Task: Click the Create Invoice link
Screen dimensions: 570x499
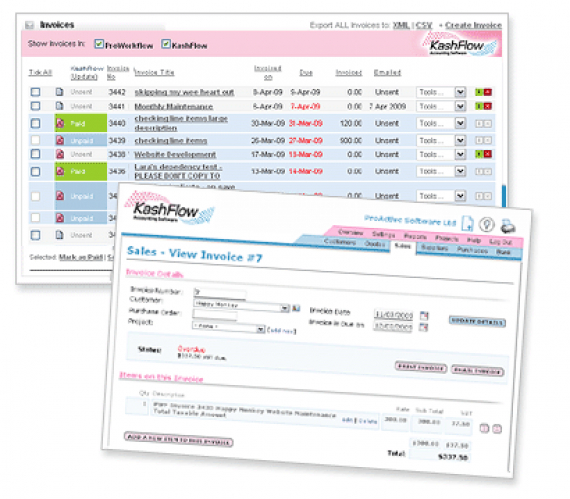Action: click(x=473, y=25)
